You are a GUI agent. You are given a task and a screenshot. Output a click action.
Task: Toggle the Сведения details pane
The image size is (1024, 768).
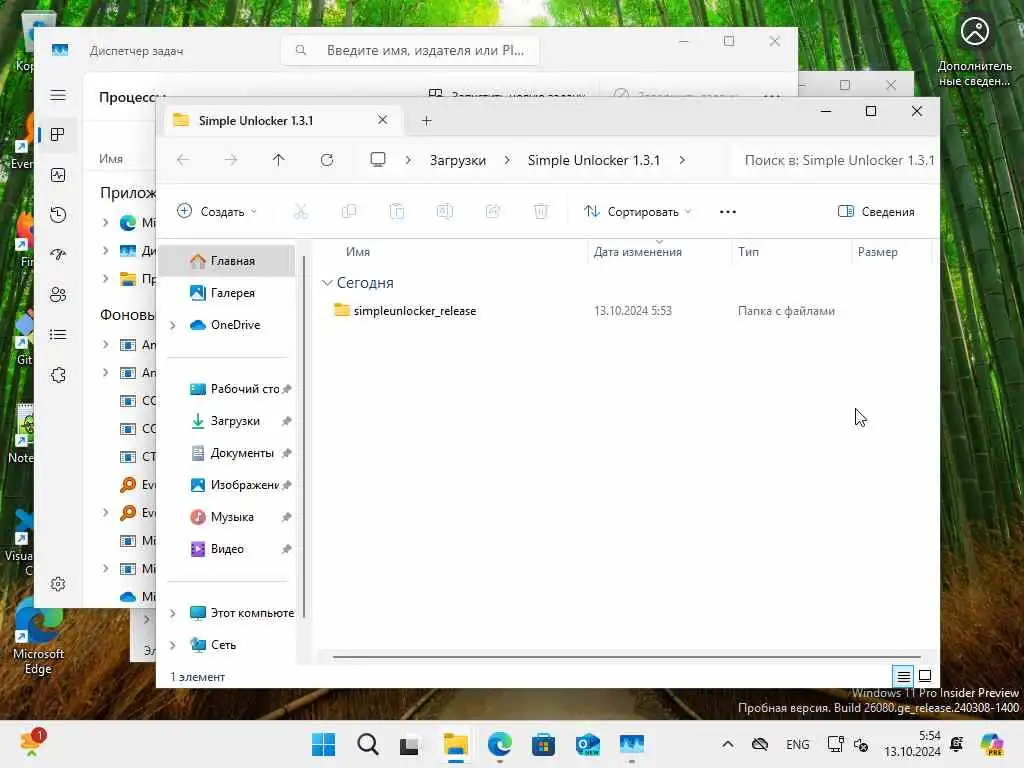click(876, 212)
